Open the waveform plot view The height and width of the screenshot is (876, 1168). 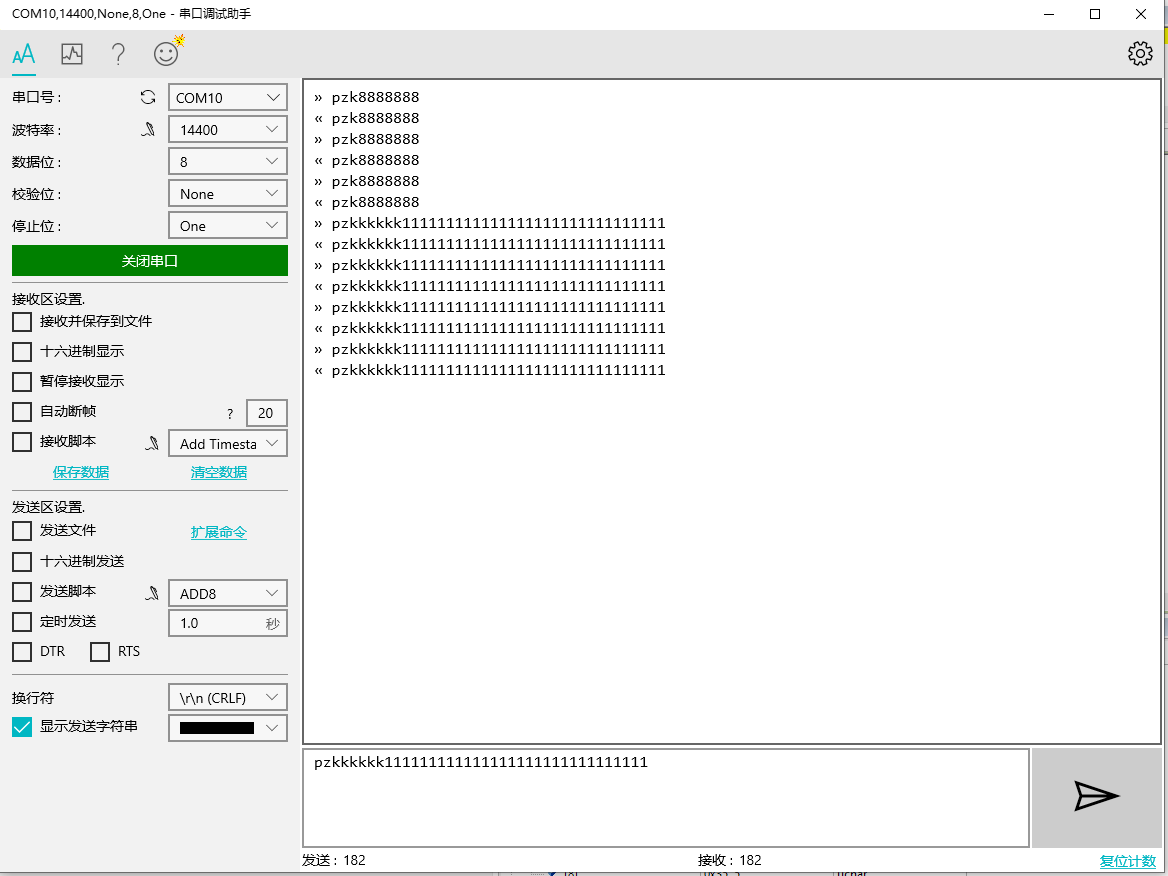point(70,53)
